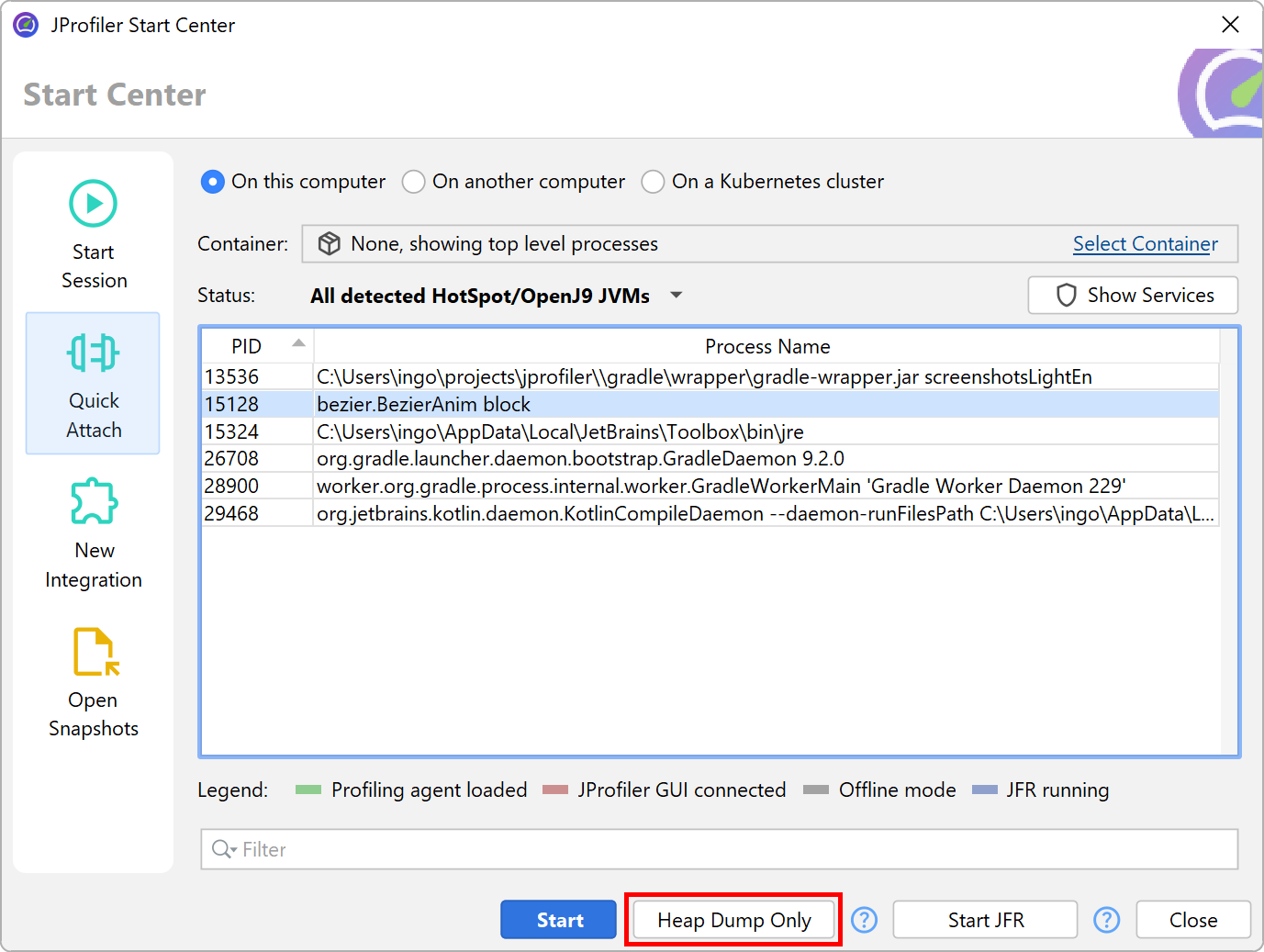Select the 'On this computer' radio button
This screenshot has height=952, width=1264.
(212, 182)
